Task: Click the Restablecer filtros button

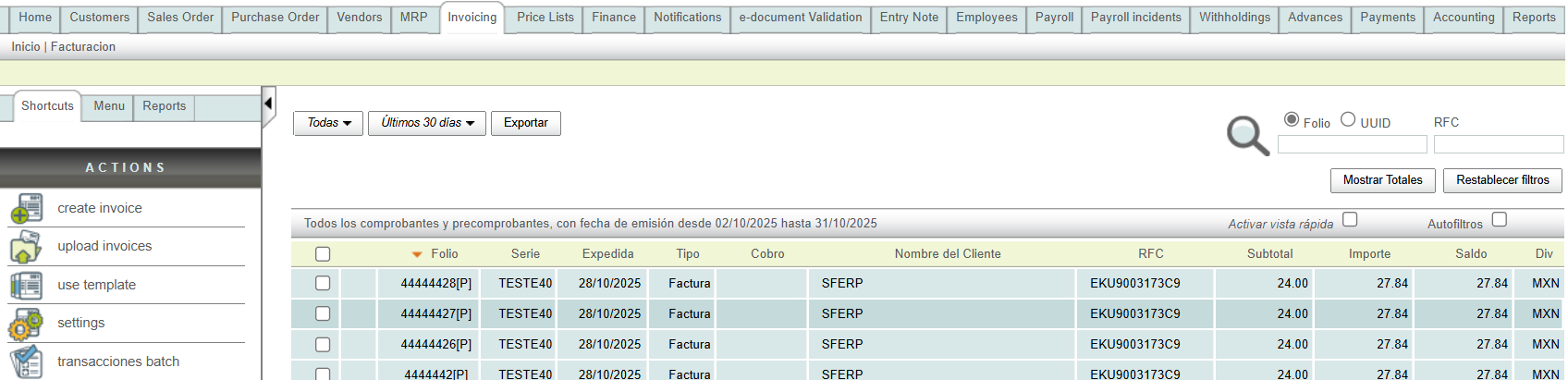Action: [1502, 180]
